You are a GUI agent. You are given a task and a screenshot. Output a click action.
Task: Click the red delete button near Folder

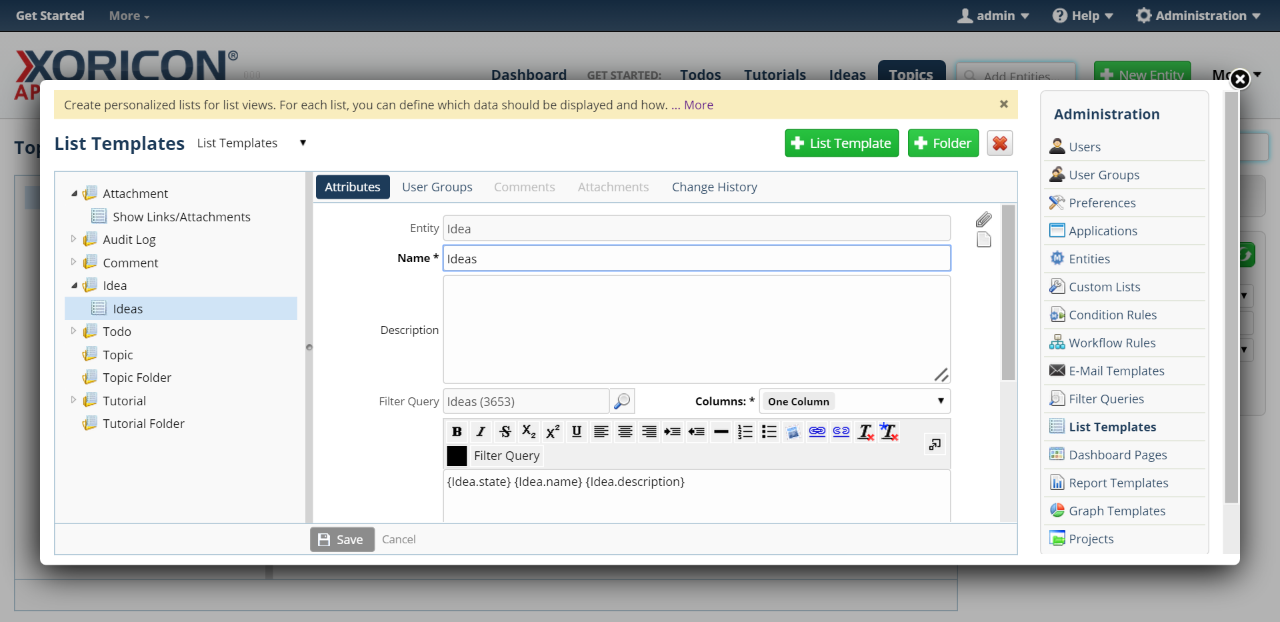click(x=999, y=143)
